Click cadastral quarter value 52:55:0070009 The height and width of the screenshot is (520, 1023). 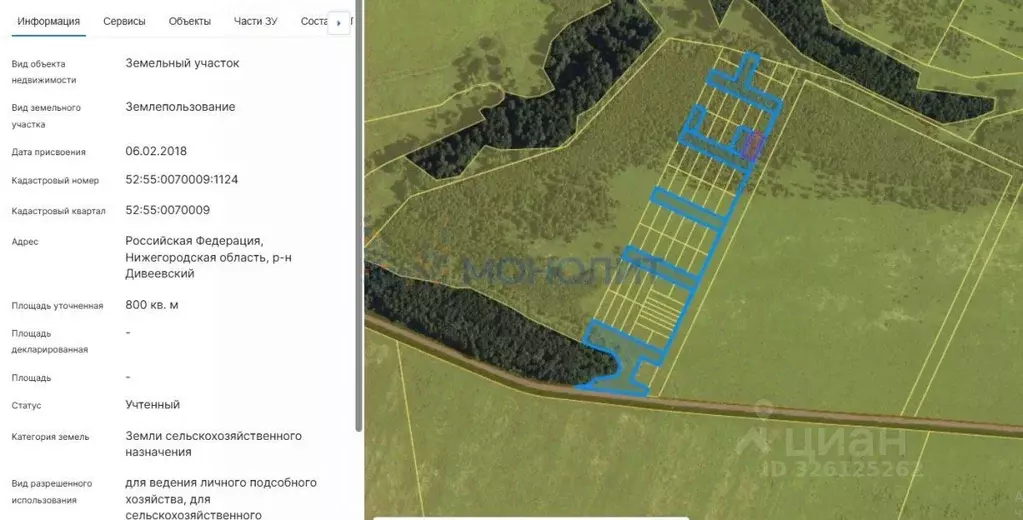click(167, 210)
